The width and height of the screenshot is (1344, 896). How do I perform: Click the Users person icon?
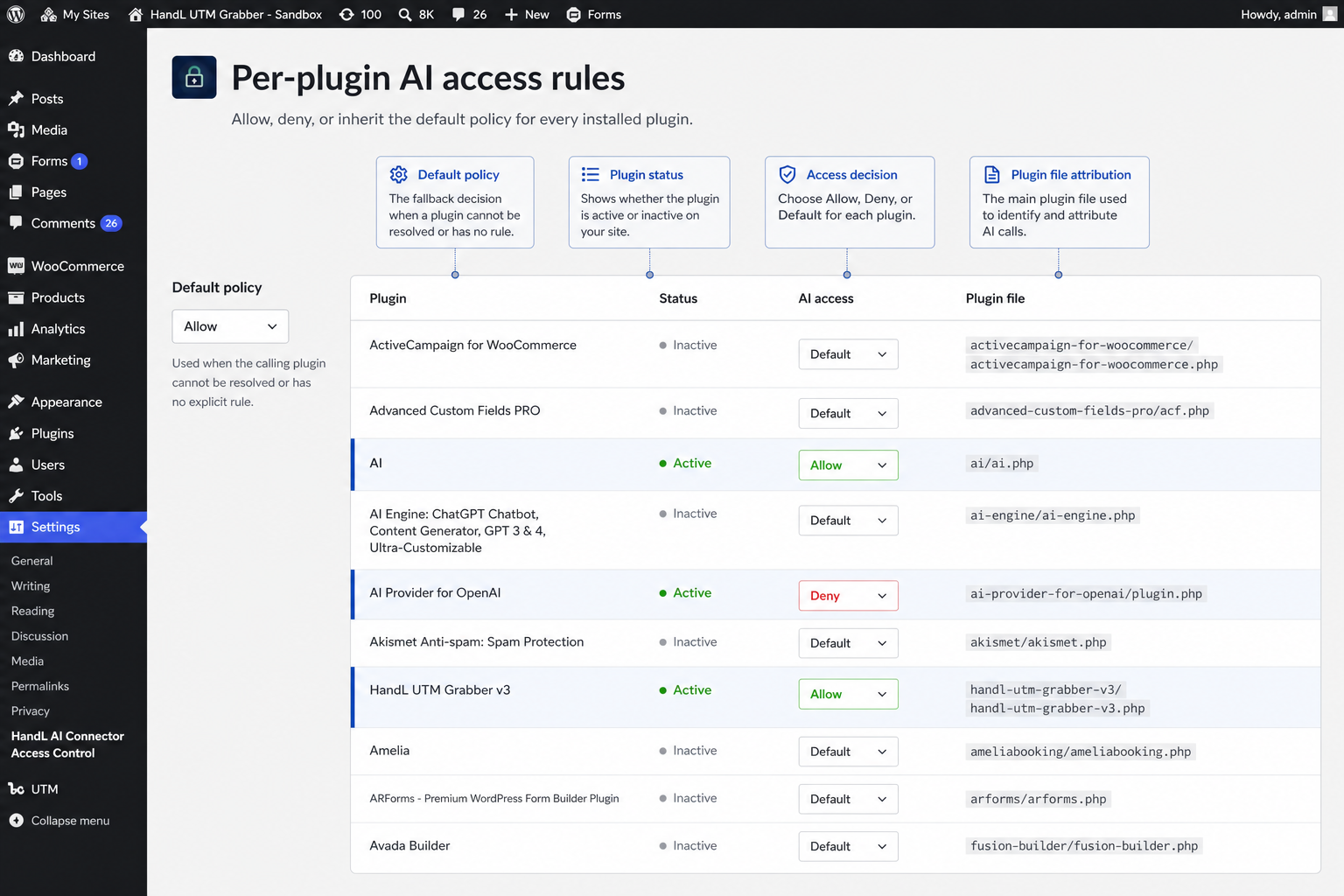coord(16,465)
